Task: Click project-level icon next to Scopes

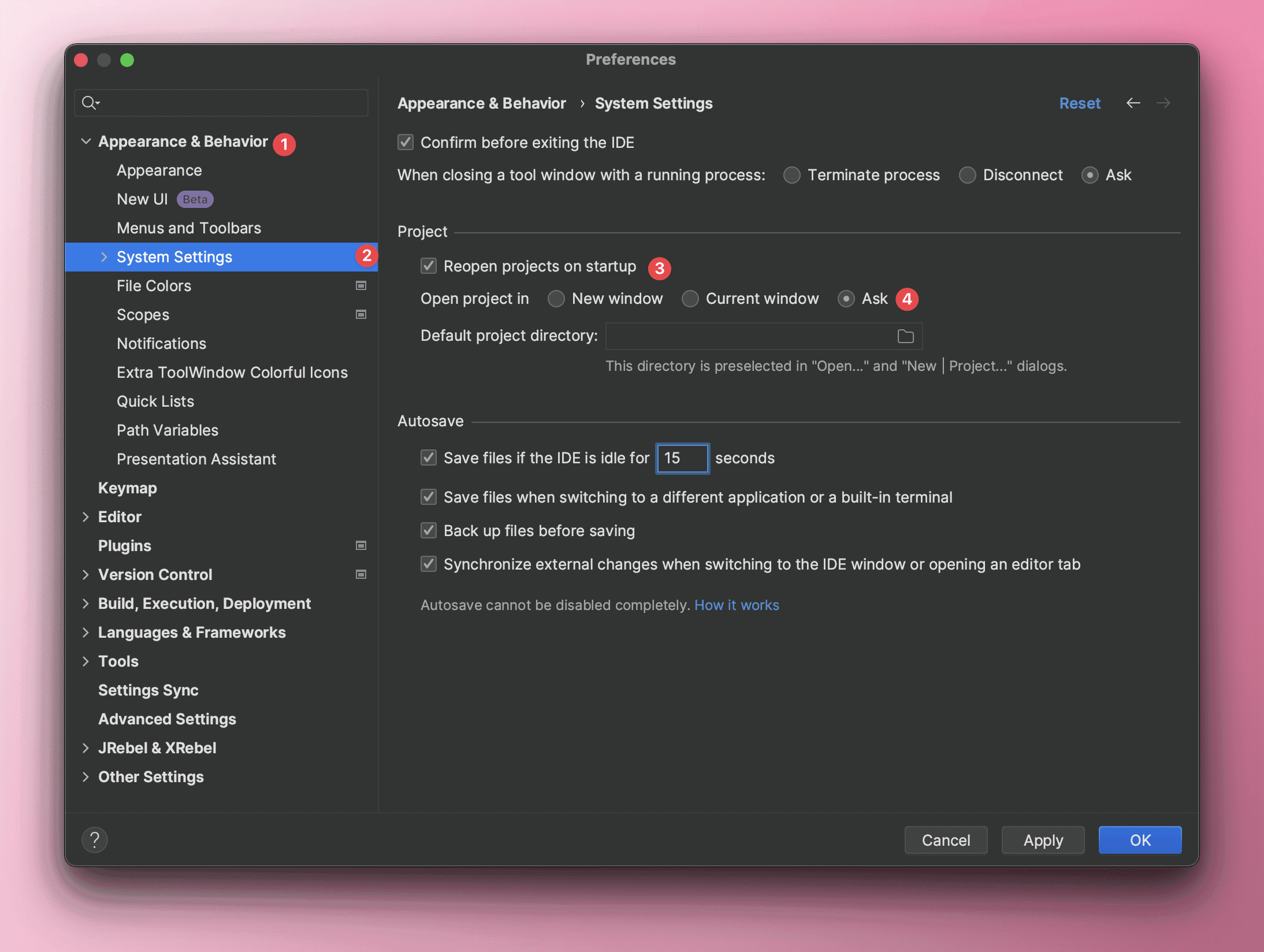Action: pyautogui.click(x=361, y=314)
